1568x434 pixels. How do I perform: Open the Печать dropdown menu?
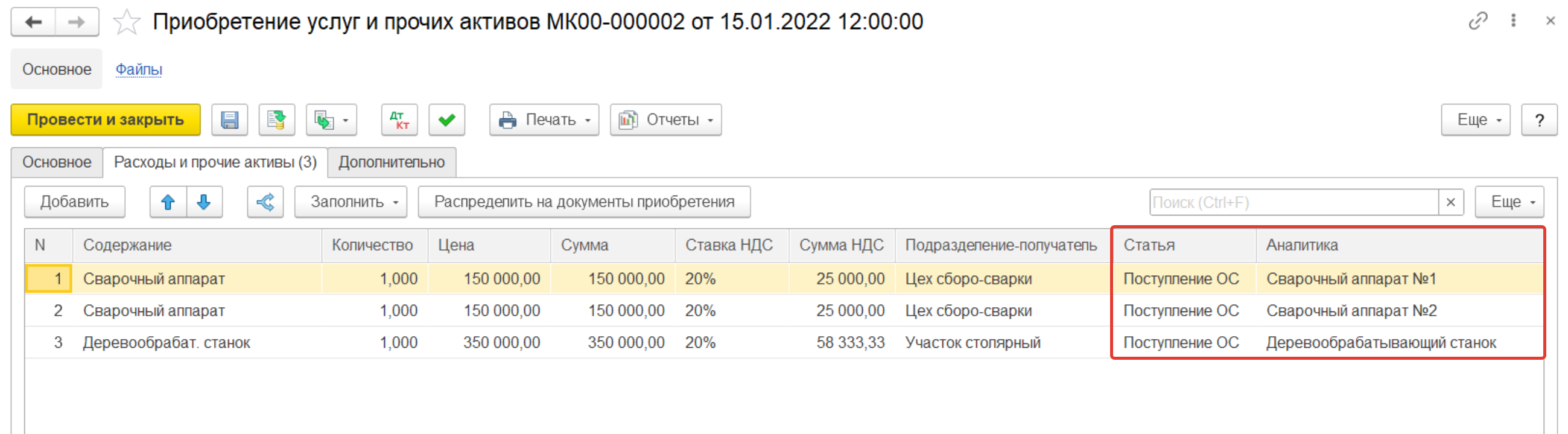(544, 120)
